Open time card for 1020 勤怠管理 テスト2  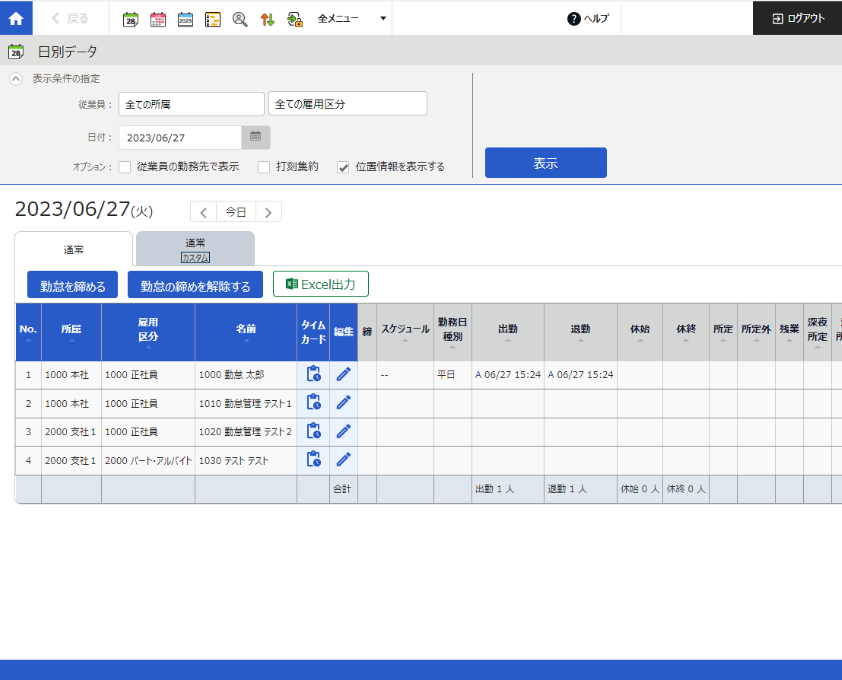314,431
